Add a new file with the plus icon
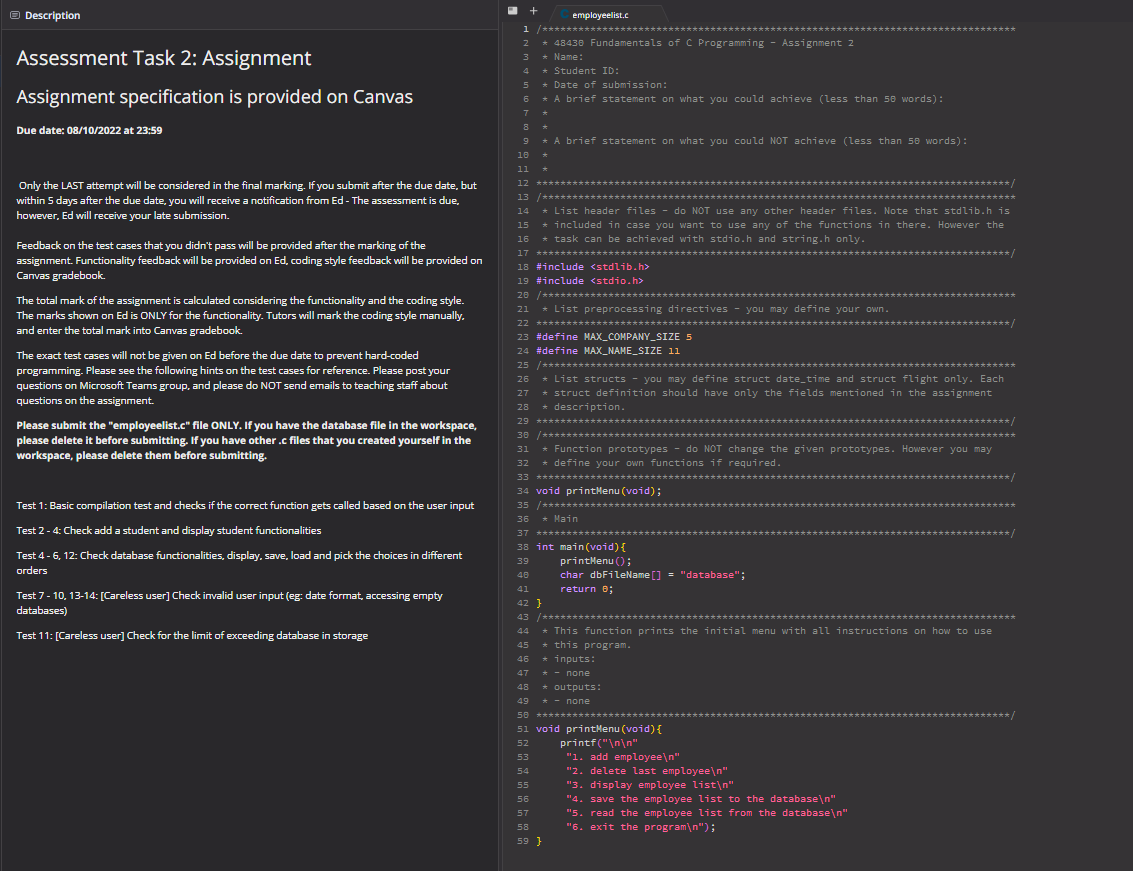 (x=533, y=11)
